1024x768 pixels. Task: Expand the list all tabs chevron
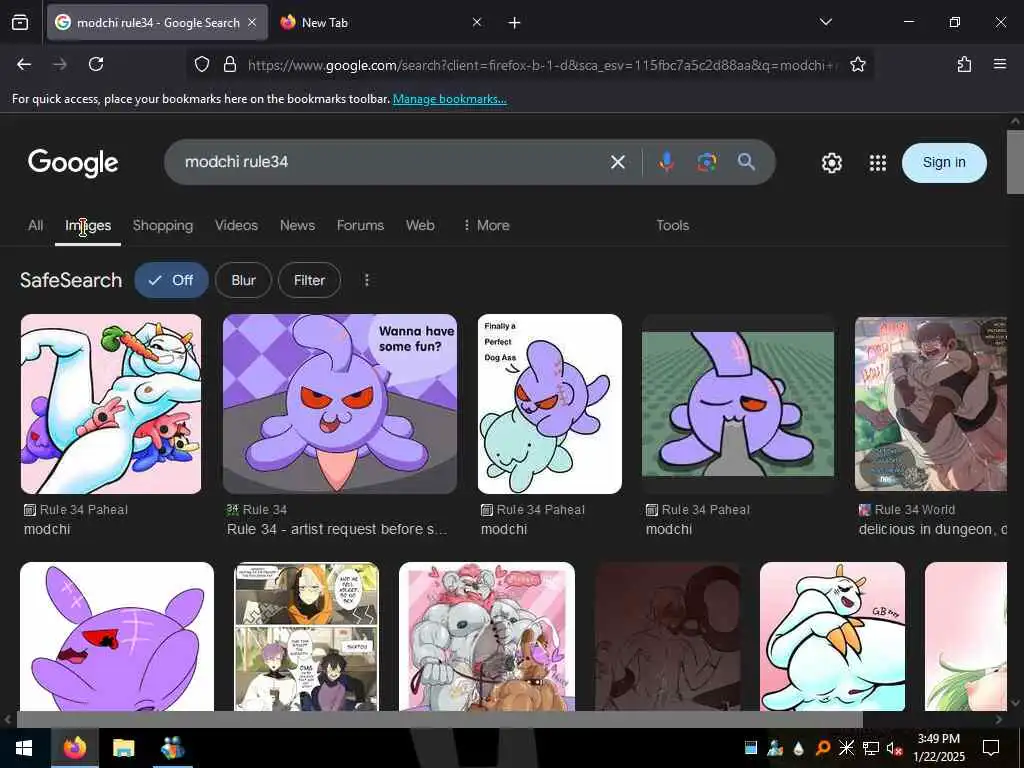click(x=826, y=22)
